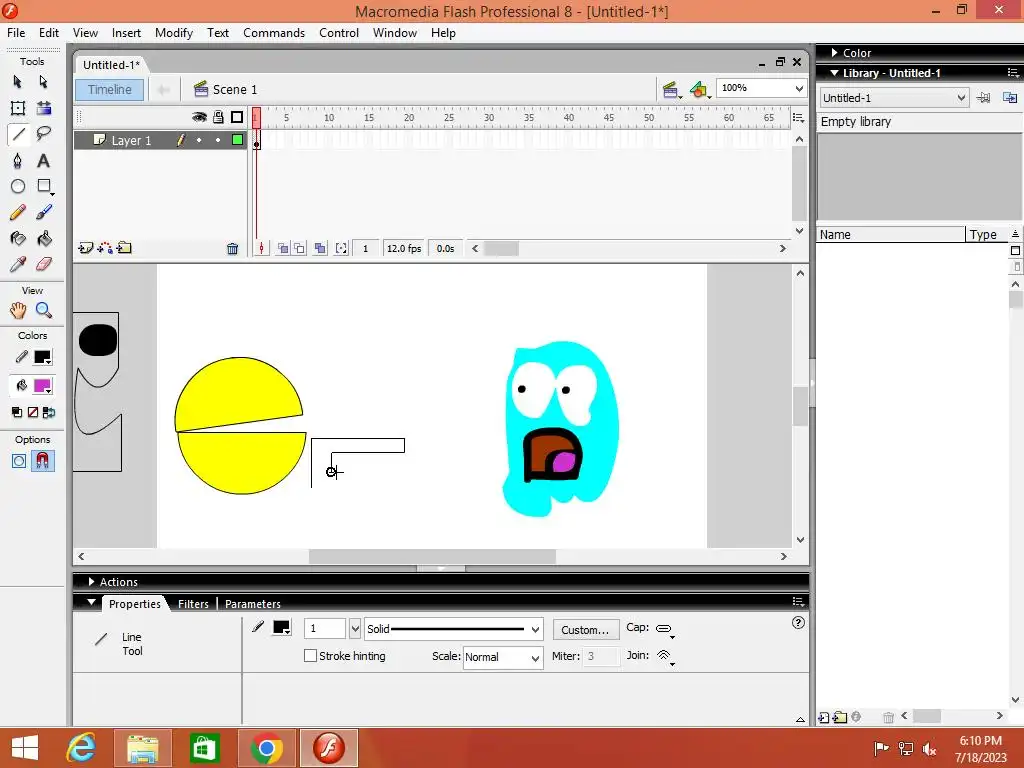This screenshot has height=768, width=1024.
Task: Select the Pen tool
Action: point(18,161)
